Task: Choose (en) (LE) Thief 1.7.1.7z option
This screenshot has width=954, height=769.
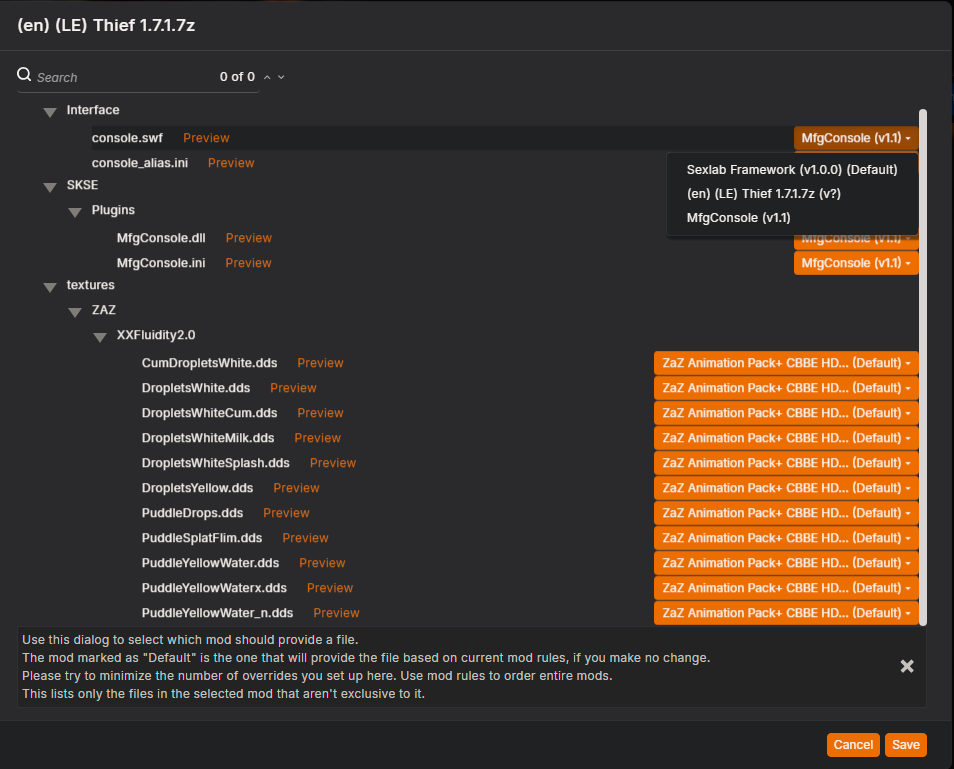Action: pyautogui.click(x=792, y=193)
